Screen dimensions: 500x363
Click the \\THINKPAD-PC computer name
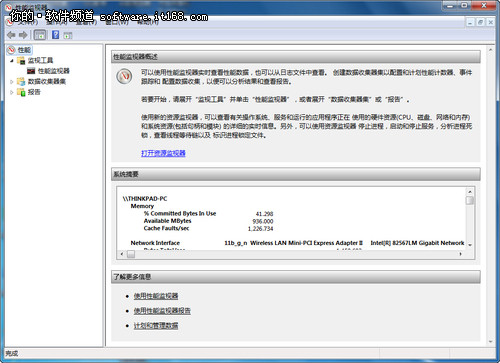pyautogui.click(x=145, y=199)
